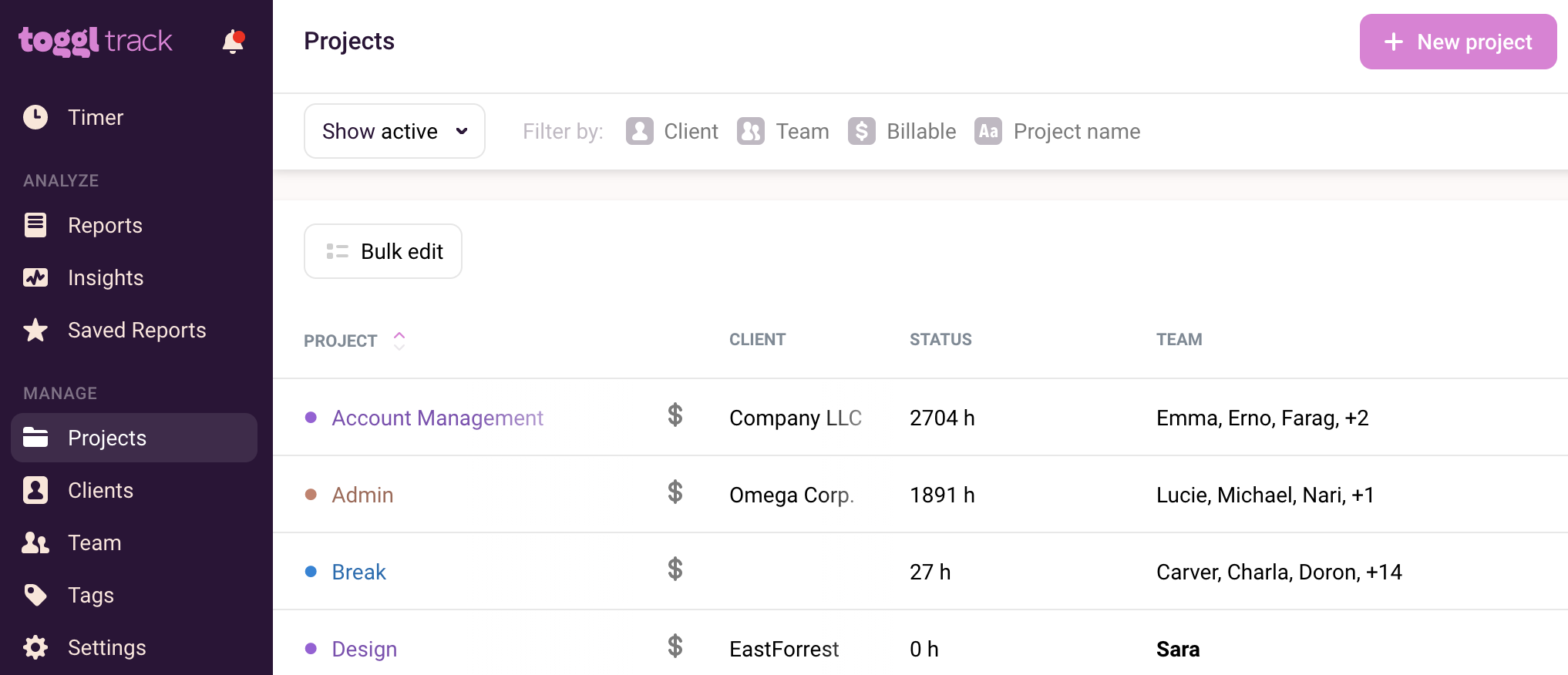The height and width of the screenshot is (675, 1568).
Task: Click the notification bell icon
Action: click(x=233, y=42)
